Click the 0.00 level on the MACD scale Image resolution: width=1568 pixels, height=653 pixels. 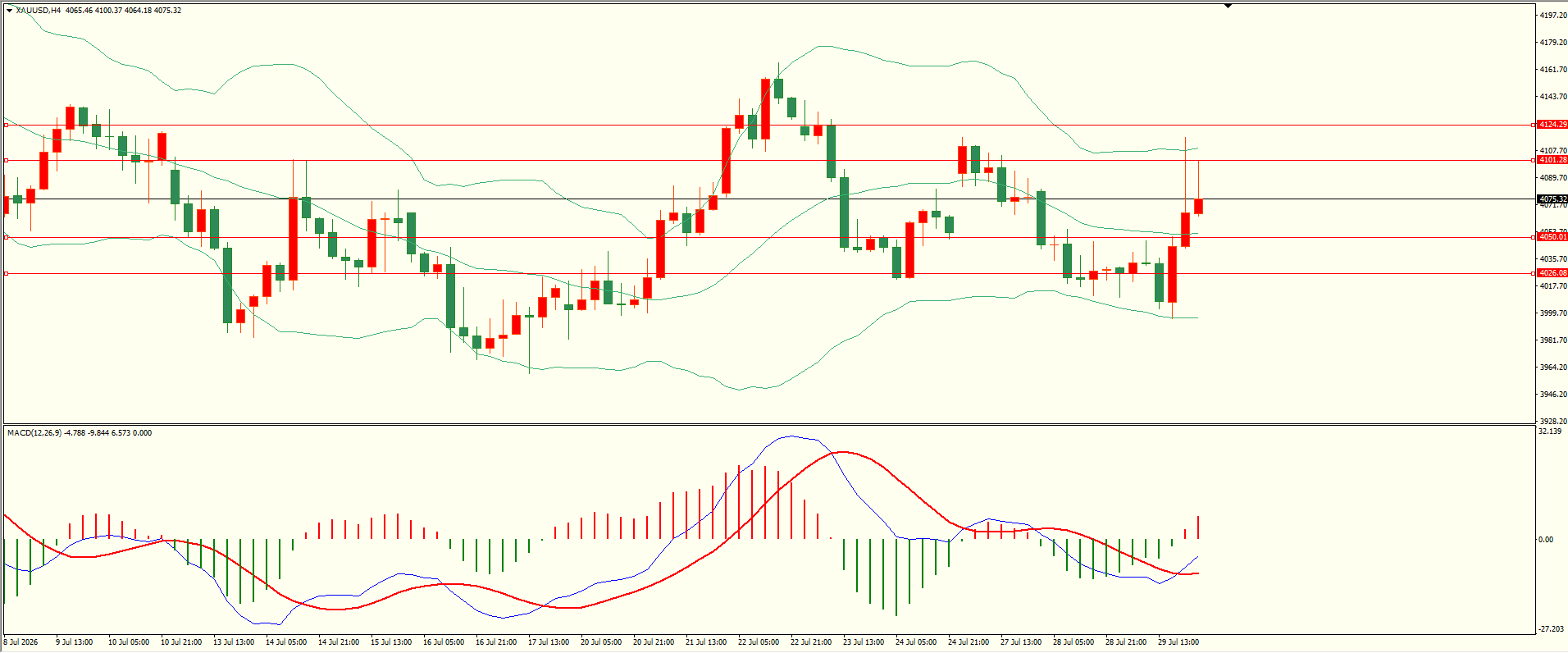pyautogui.click(x=1545, y=540)
